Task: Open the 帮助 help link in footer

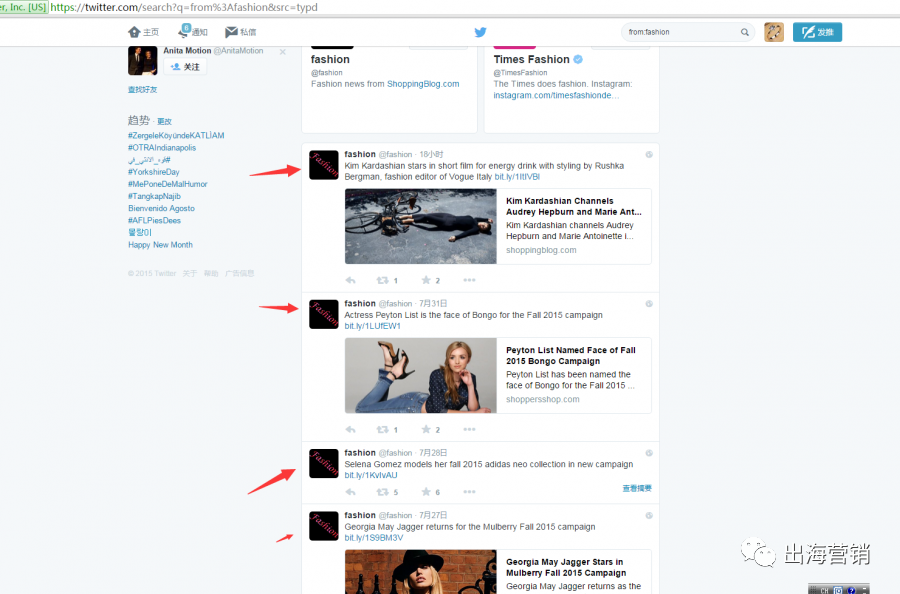Action: click(x=211, y=274)
